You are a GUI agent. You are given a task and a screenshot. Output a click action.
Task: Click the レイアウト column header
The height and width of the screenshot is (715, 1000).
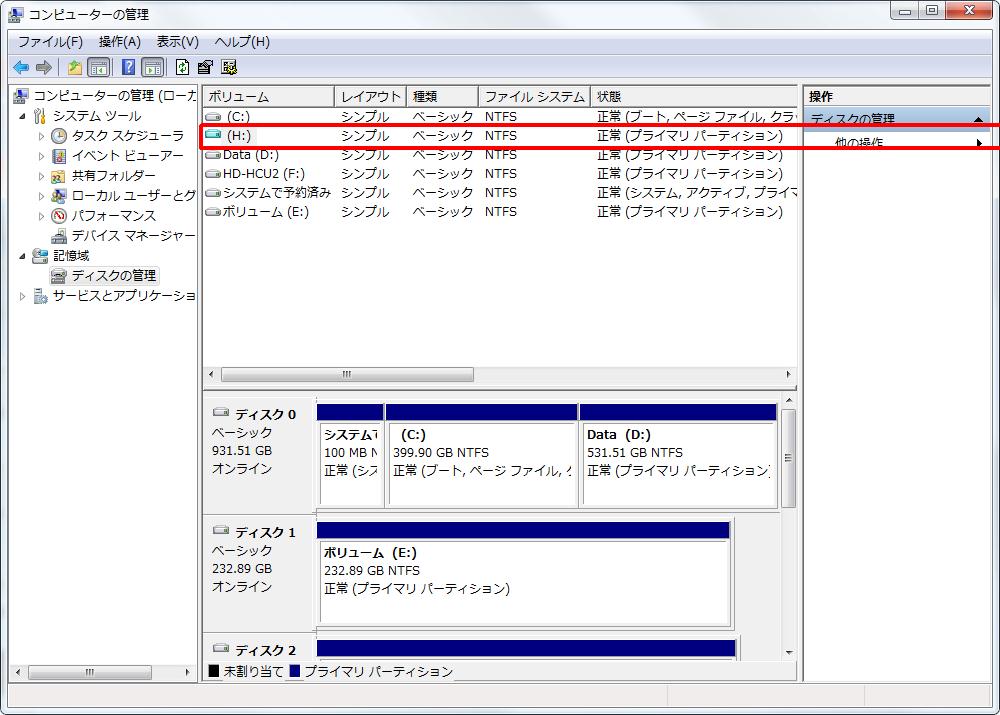point(370,96)
